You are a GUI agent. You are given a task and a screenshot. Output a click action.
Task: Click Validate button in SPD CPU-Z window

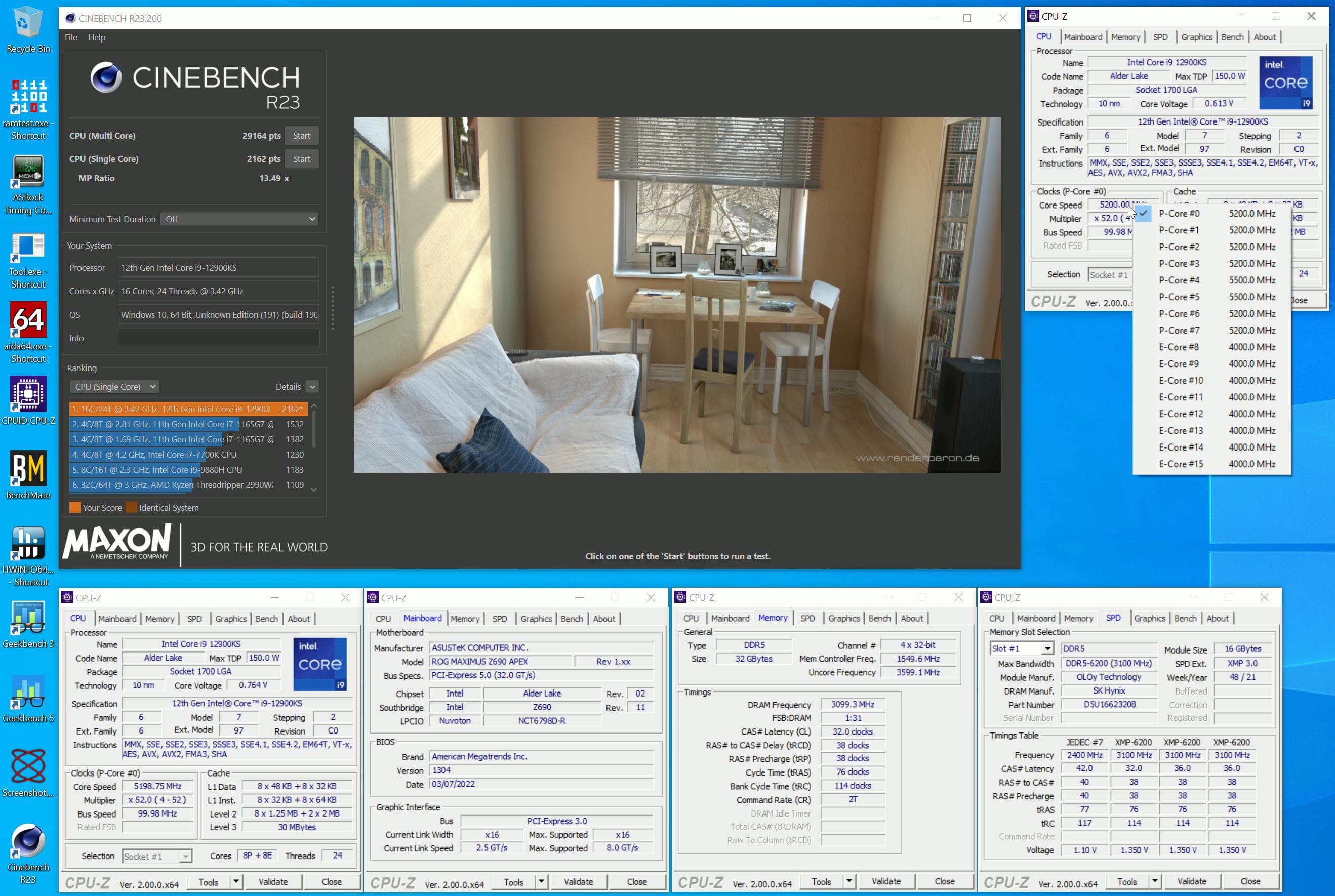click(1192, 881)
